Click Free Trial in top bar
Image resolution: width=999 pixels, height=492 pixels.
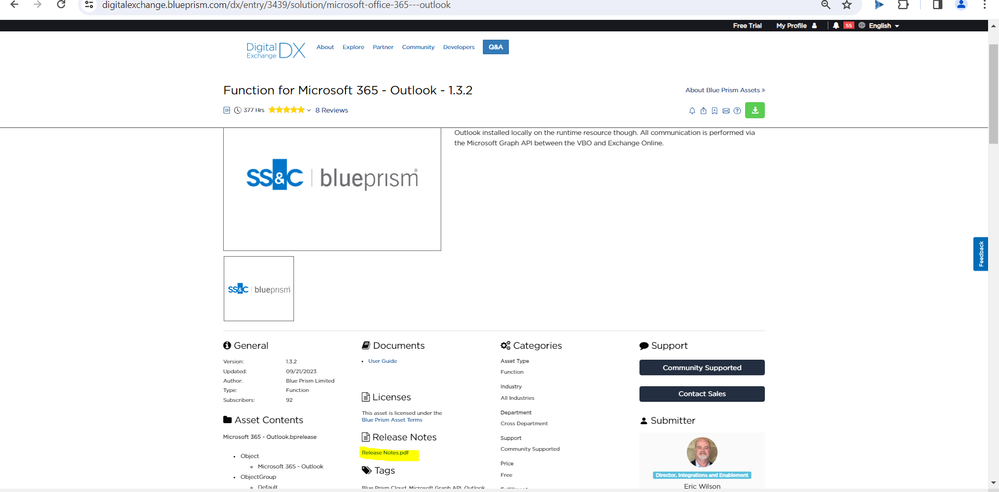click(x=747, y=26)
